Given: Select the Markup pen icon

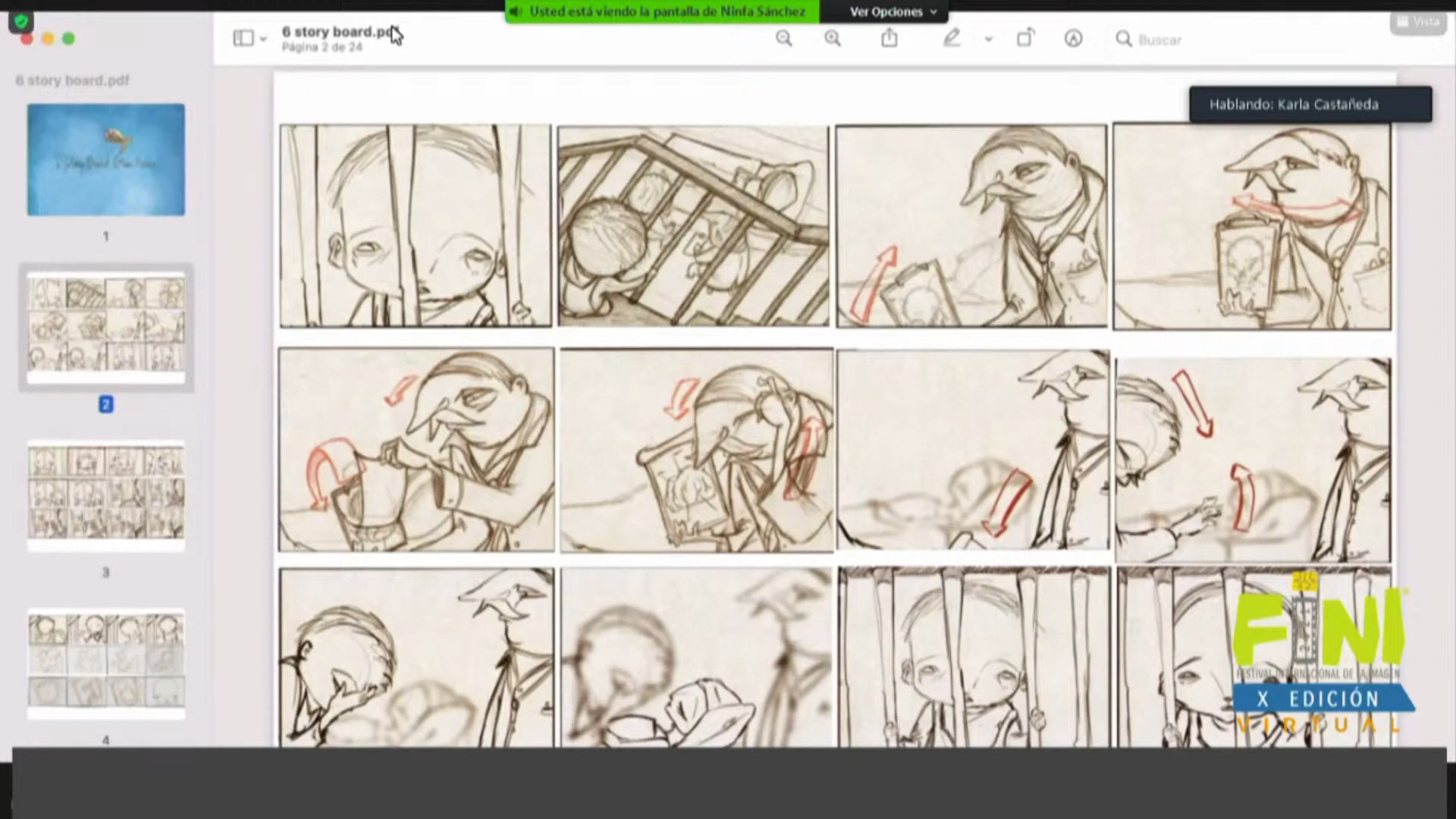Looking at the screenshot, I should pyautogui.click(x=952, y=38).
